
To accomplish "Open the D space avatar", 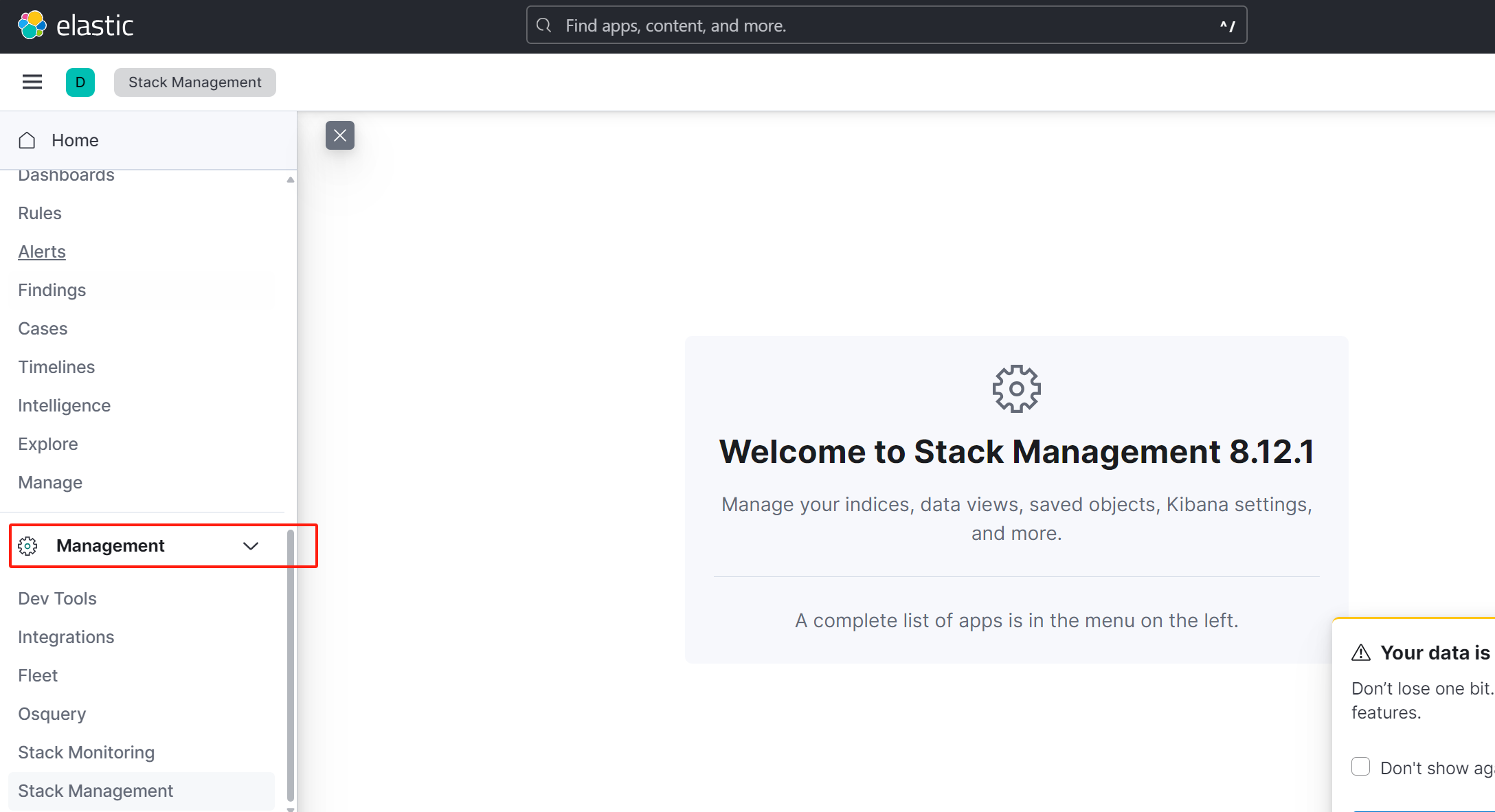I will [x=80, y=82].
